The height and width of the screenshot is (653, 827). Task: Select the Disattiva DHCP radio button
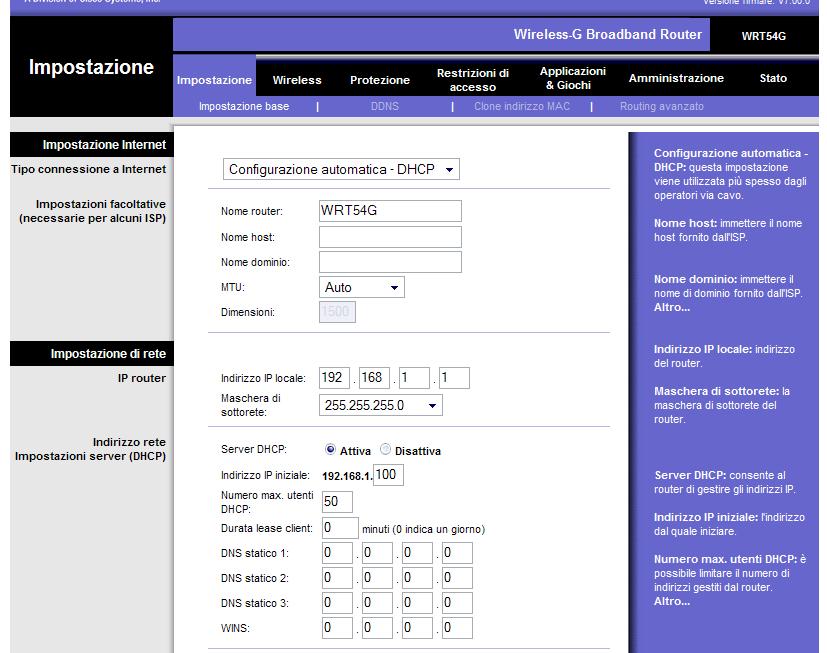tap(386, 449)
